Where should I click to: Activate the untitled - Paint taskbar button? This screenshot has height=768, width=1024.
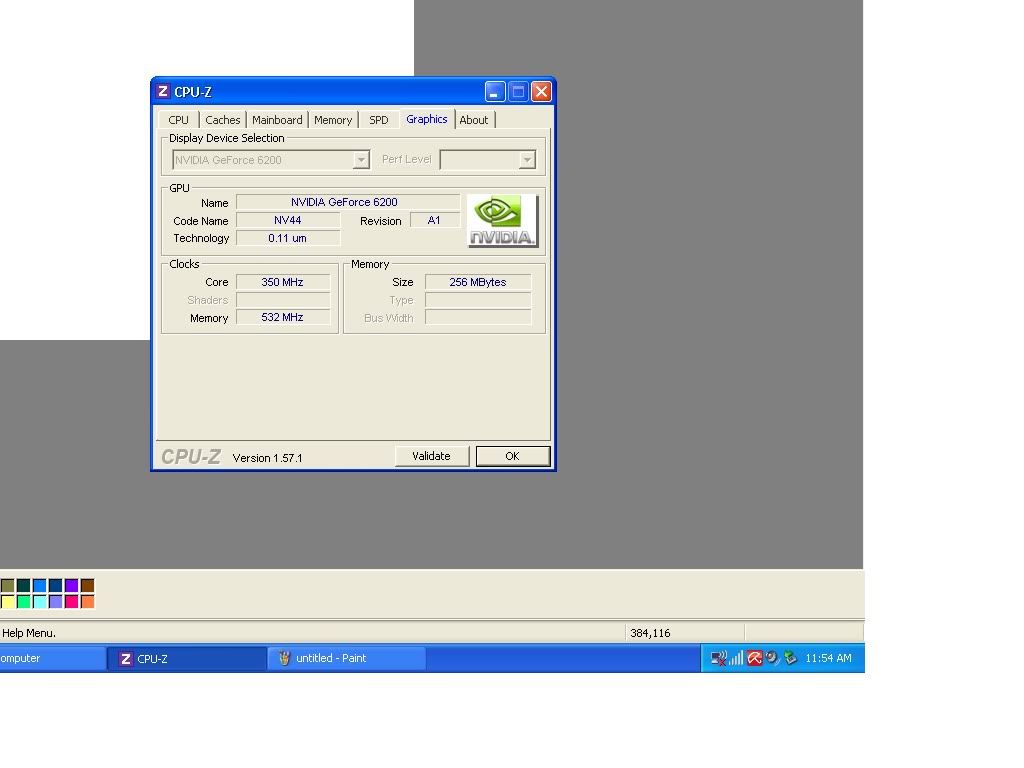[x=347, y=658]
